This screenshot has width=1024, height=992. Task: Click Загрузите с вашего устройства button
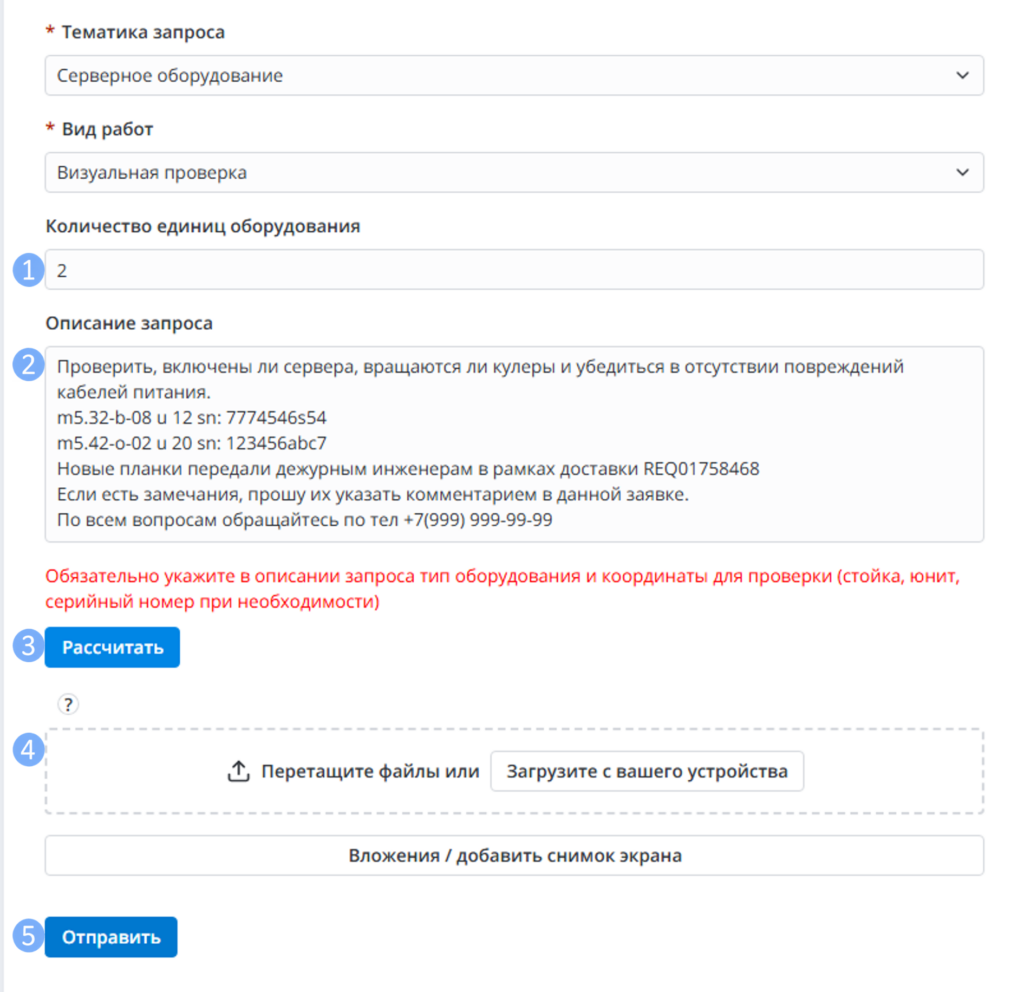pos(647,771)
